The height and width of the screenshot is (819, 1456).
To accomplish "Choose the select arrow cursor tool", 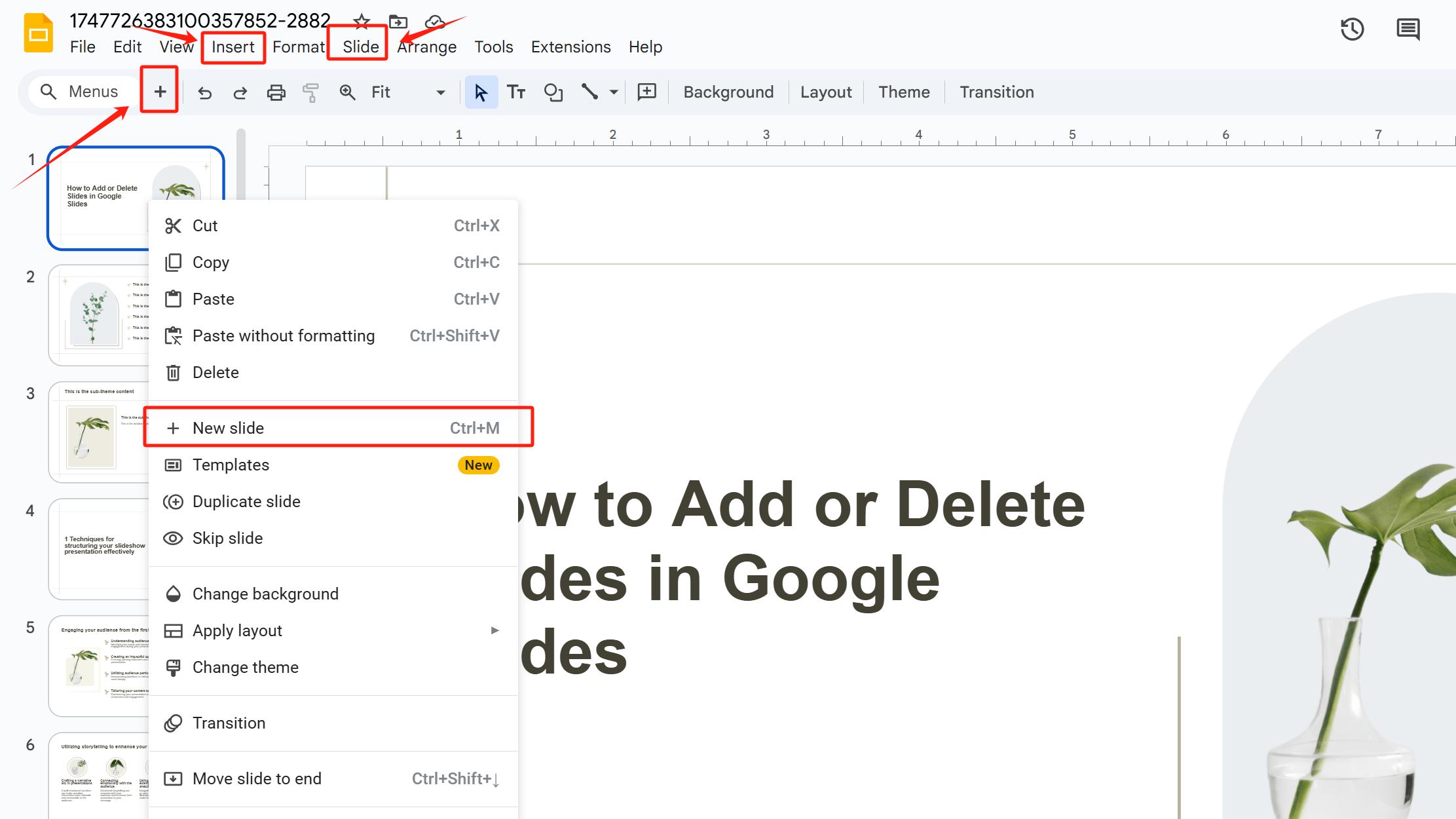I will [481, 92].
